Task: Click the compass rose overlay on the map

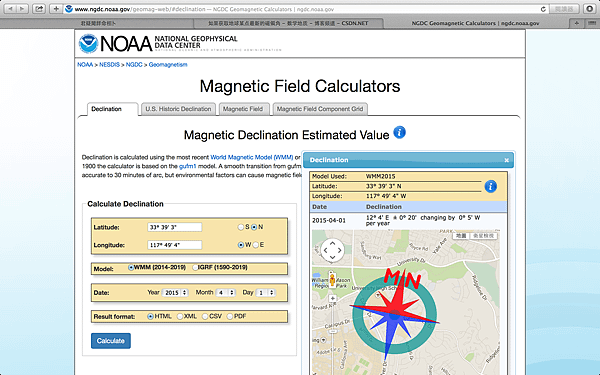Action: tap(394, 314)
